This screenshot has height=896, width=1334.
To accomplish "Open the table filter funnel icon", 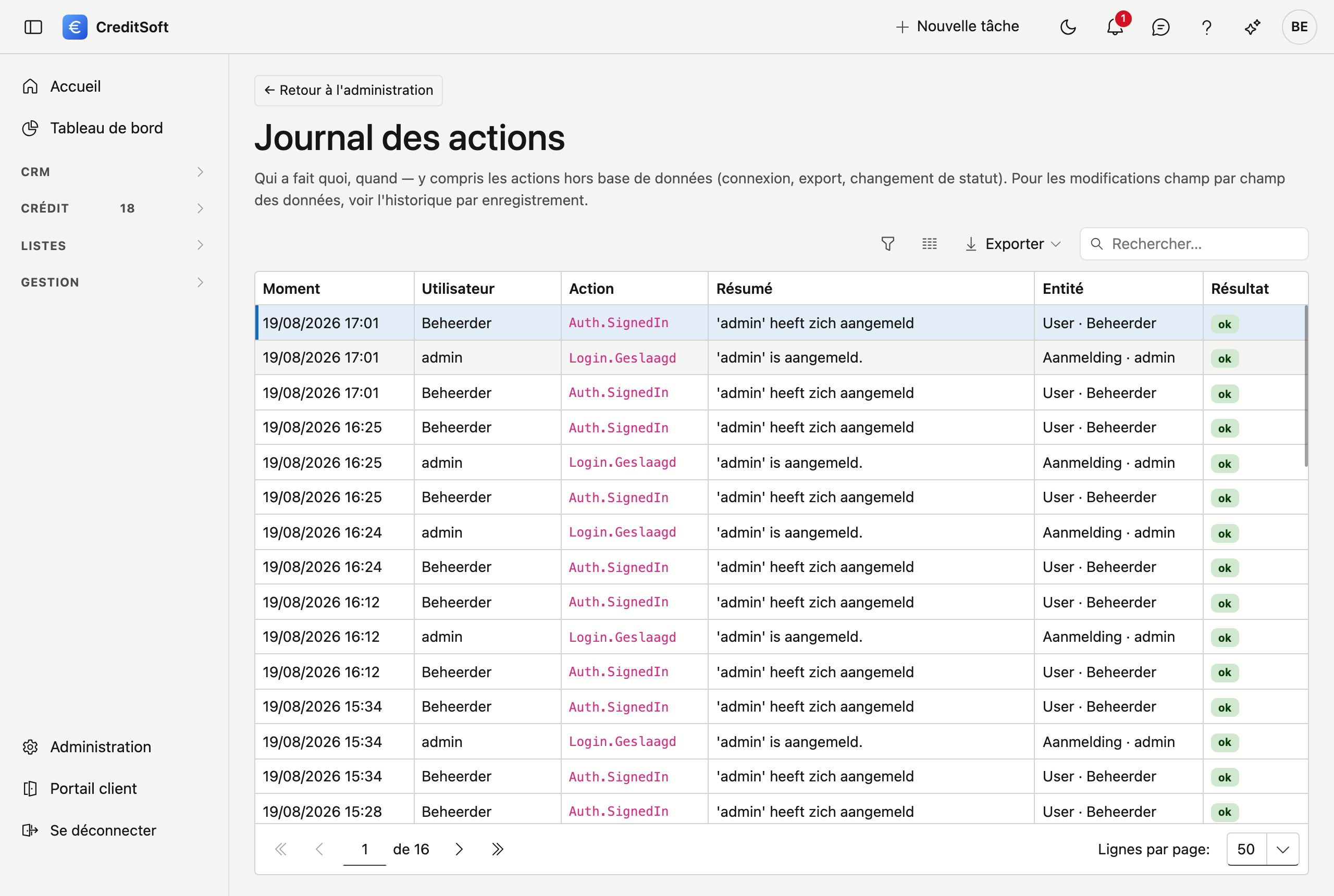I will (x=887, y=244).
